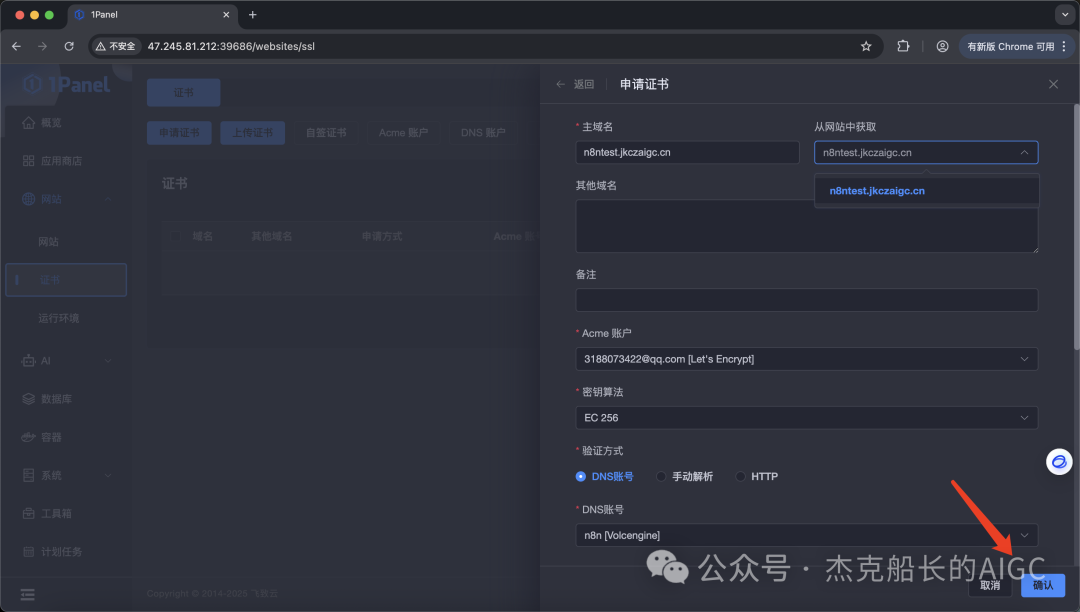Click the Acme 账户 button in toolbar
This screenshot has height=612, width=1080.
click(x=404, y=133)
